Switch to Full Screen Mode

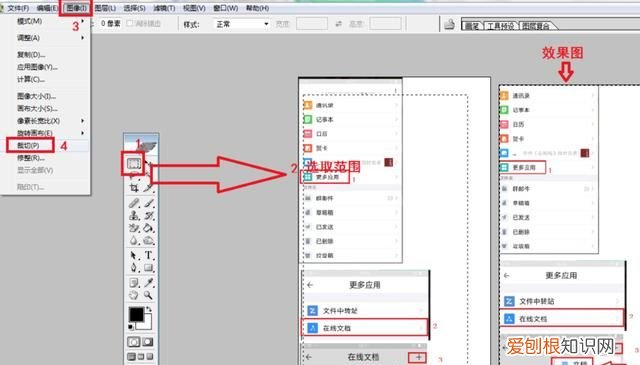(x=150, y=357)
